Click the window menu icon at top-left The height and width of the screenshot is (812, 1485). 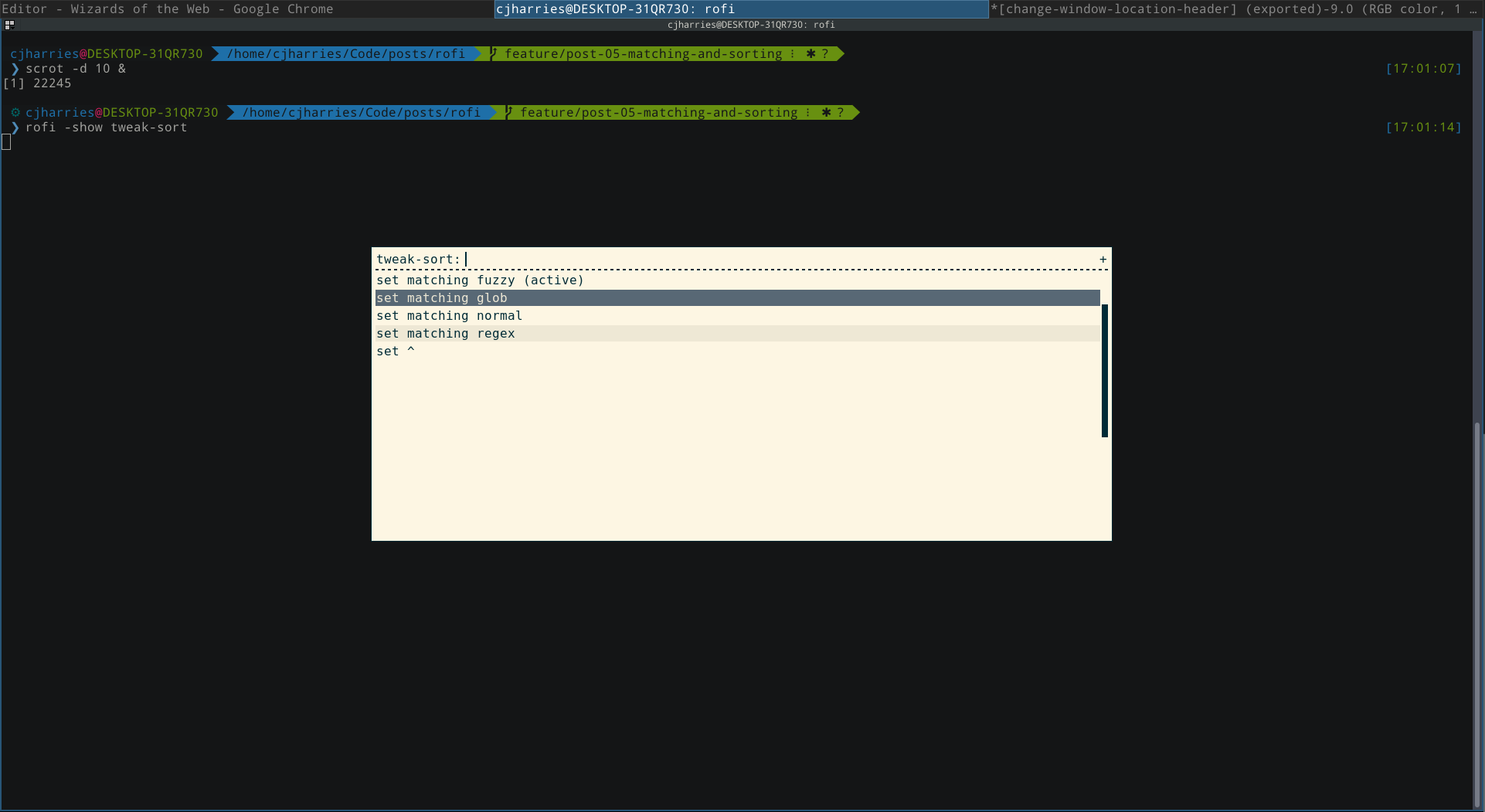click(x=9, y=25)
